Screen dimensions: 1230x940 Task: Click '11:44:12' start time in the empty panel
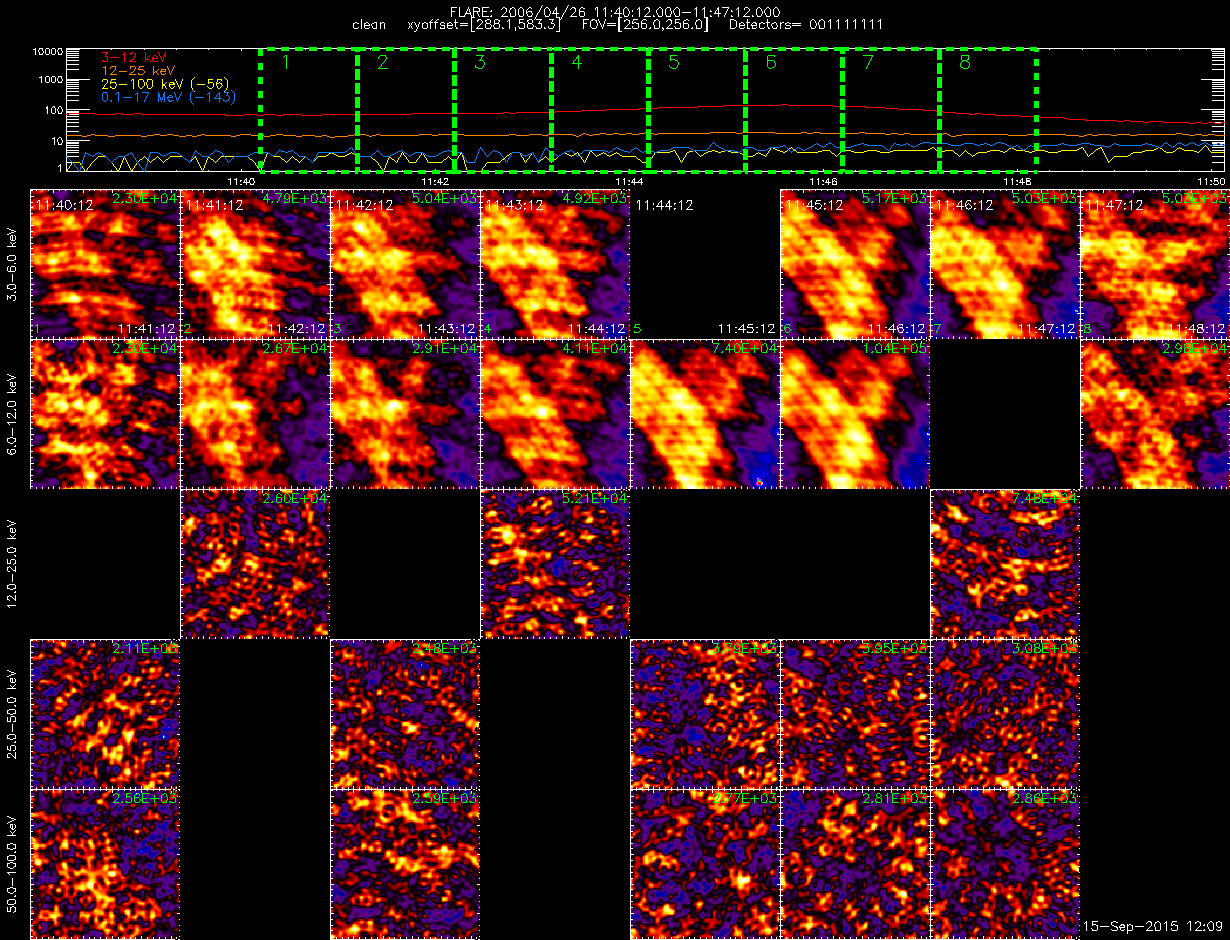coord(664,204)
